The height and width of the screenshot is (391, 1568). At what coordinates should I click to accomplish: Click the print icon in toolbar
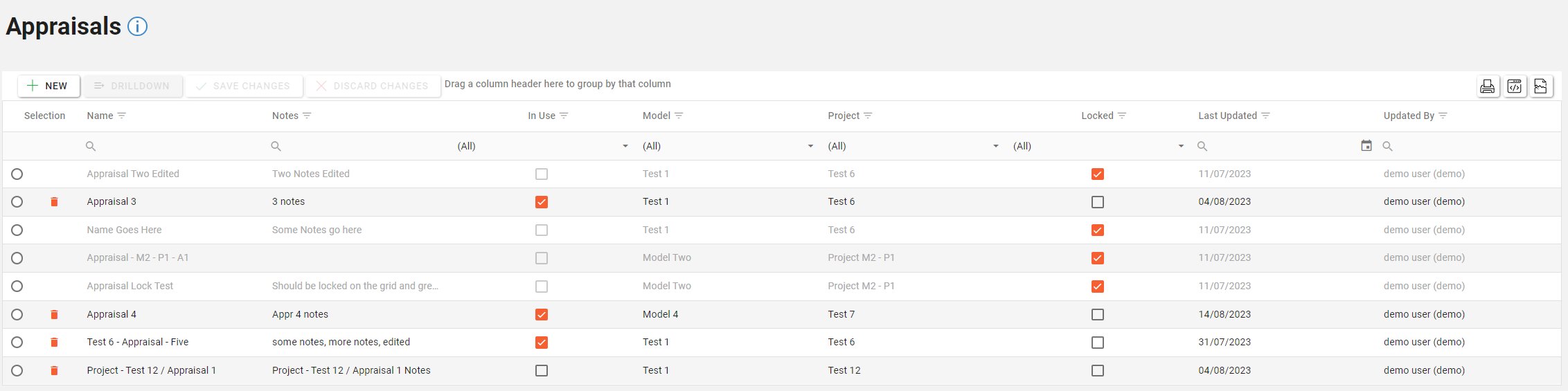1487,87
